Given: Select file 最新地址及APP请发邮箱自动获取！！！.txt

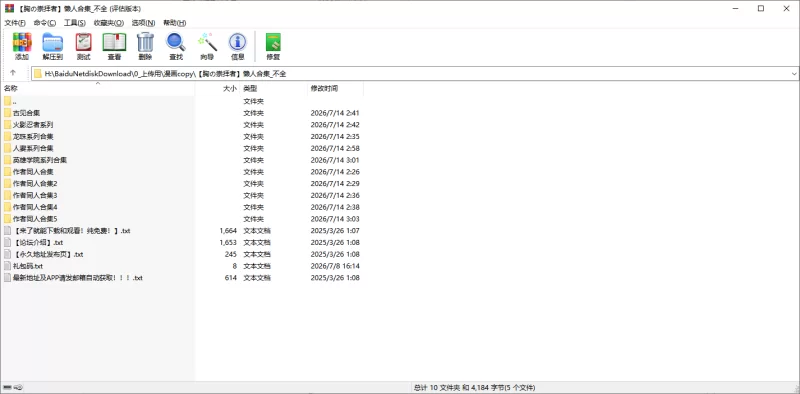Looking at the screenshot, I should click(78, 278).
